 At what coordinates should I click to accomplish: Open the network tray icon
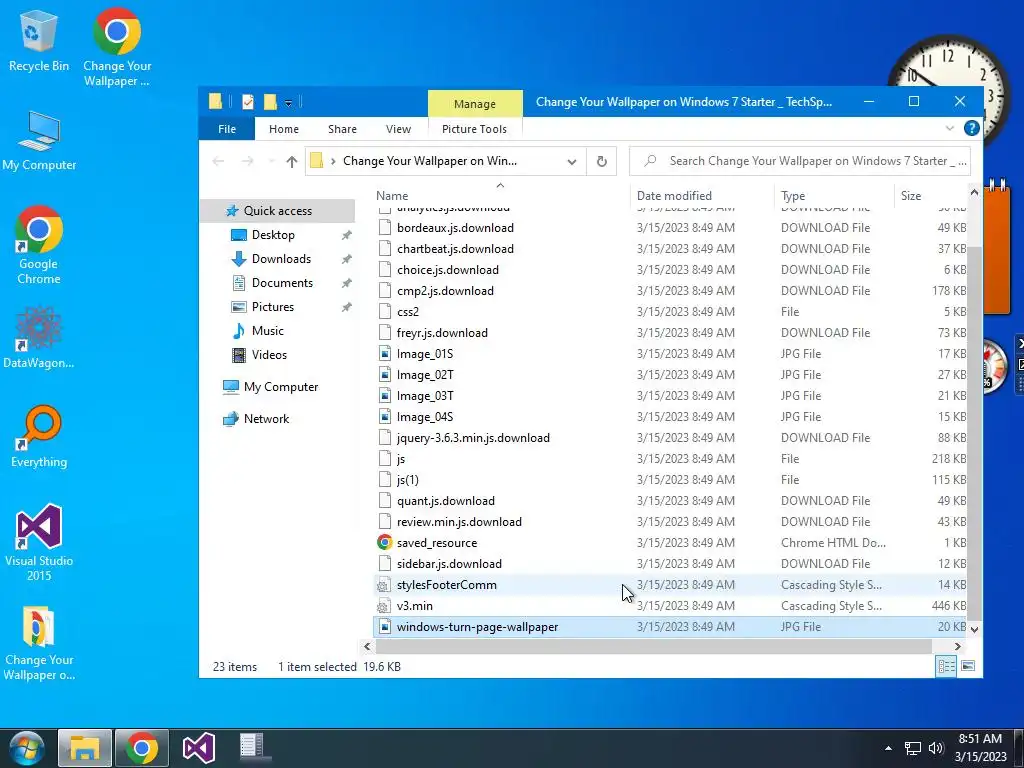tap(912, 748)
